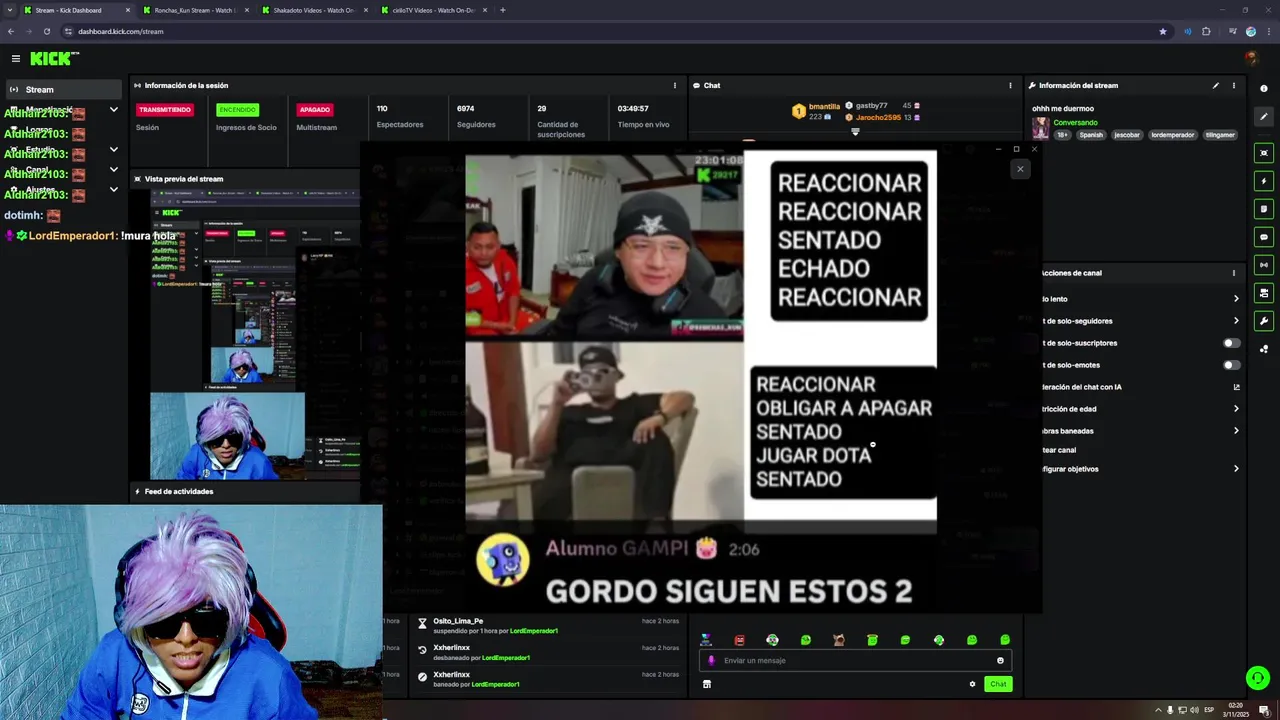This screenshot has width=1280, height=720.
Task: Click the TRANSMITIENDO session badge
Action: (x=165, y=110)
